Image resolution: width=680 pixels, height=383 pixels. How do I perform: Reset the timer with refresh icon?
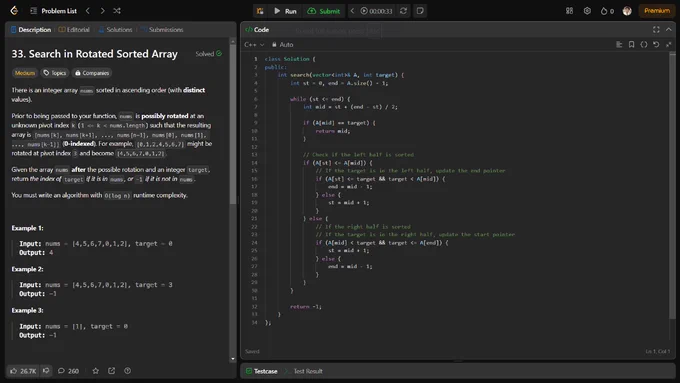coord(403,11)
